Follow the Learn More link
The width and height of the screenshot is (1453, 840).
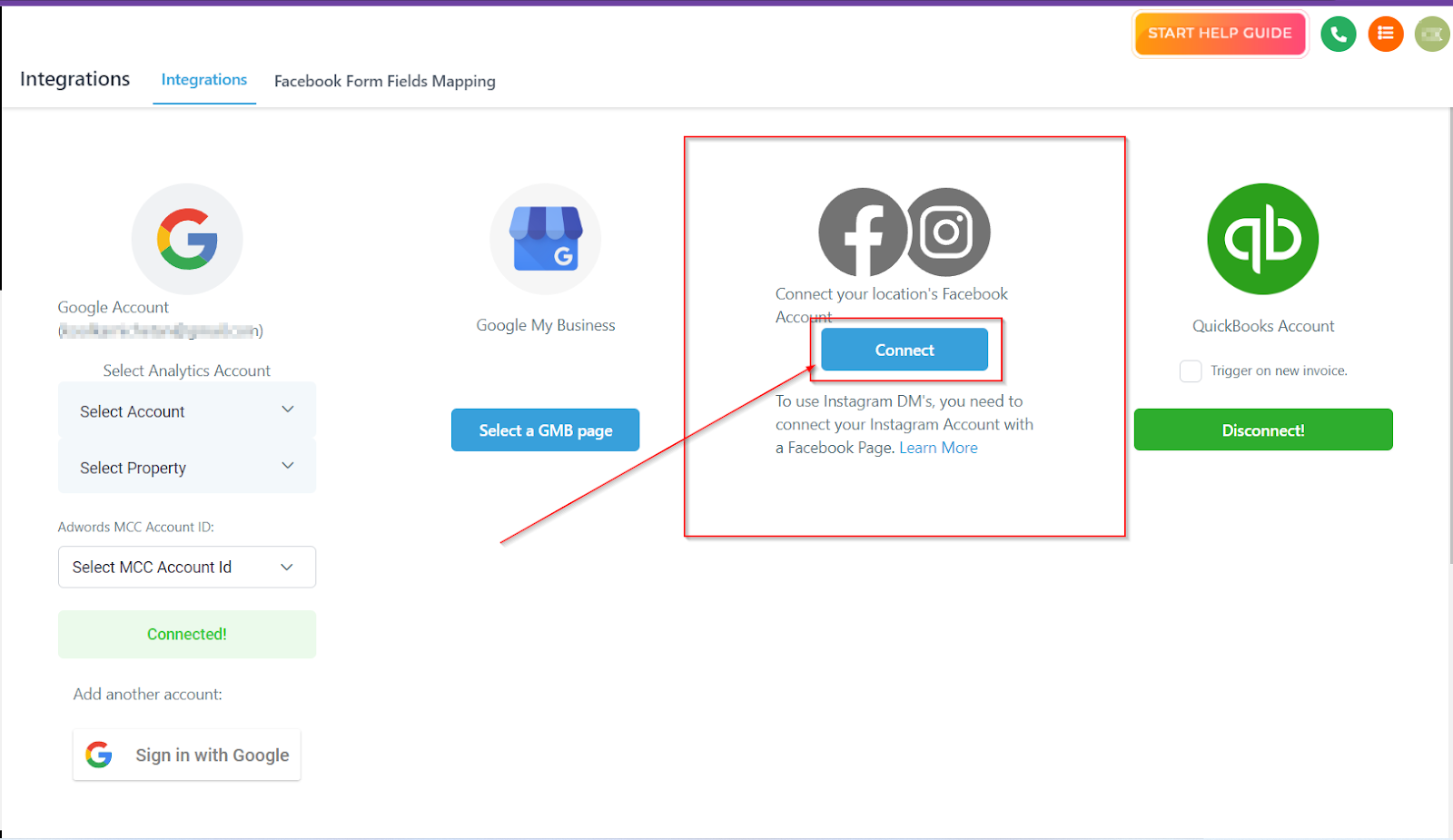[x=938, y=448]
